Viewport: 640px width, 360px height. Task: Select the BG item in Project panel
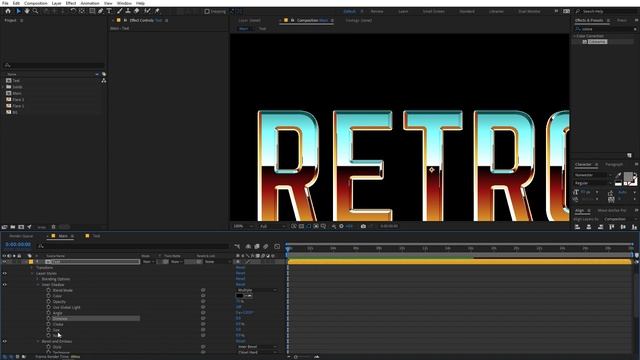coord(15,112)
